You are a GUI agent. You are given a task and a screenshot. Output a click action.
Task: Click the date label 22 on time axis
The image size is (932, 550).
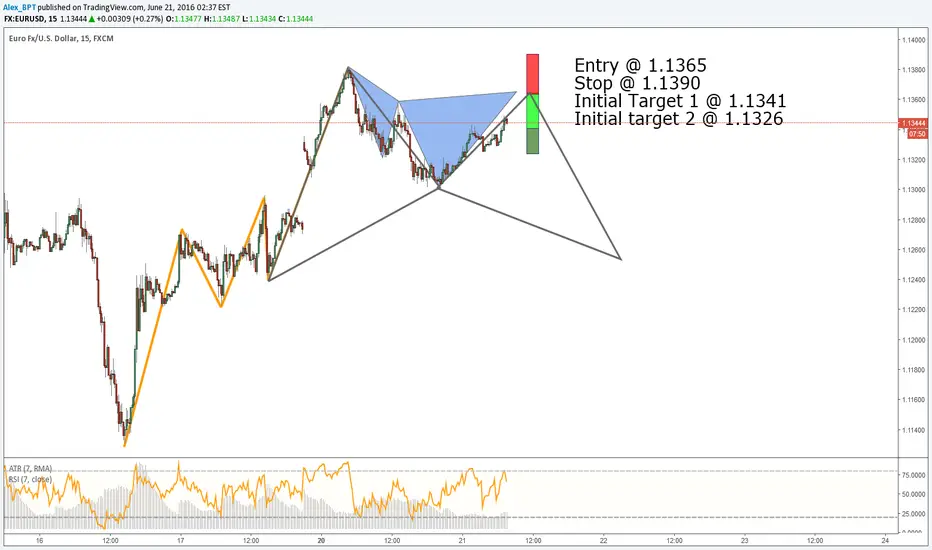coord(603,540)
